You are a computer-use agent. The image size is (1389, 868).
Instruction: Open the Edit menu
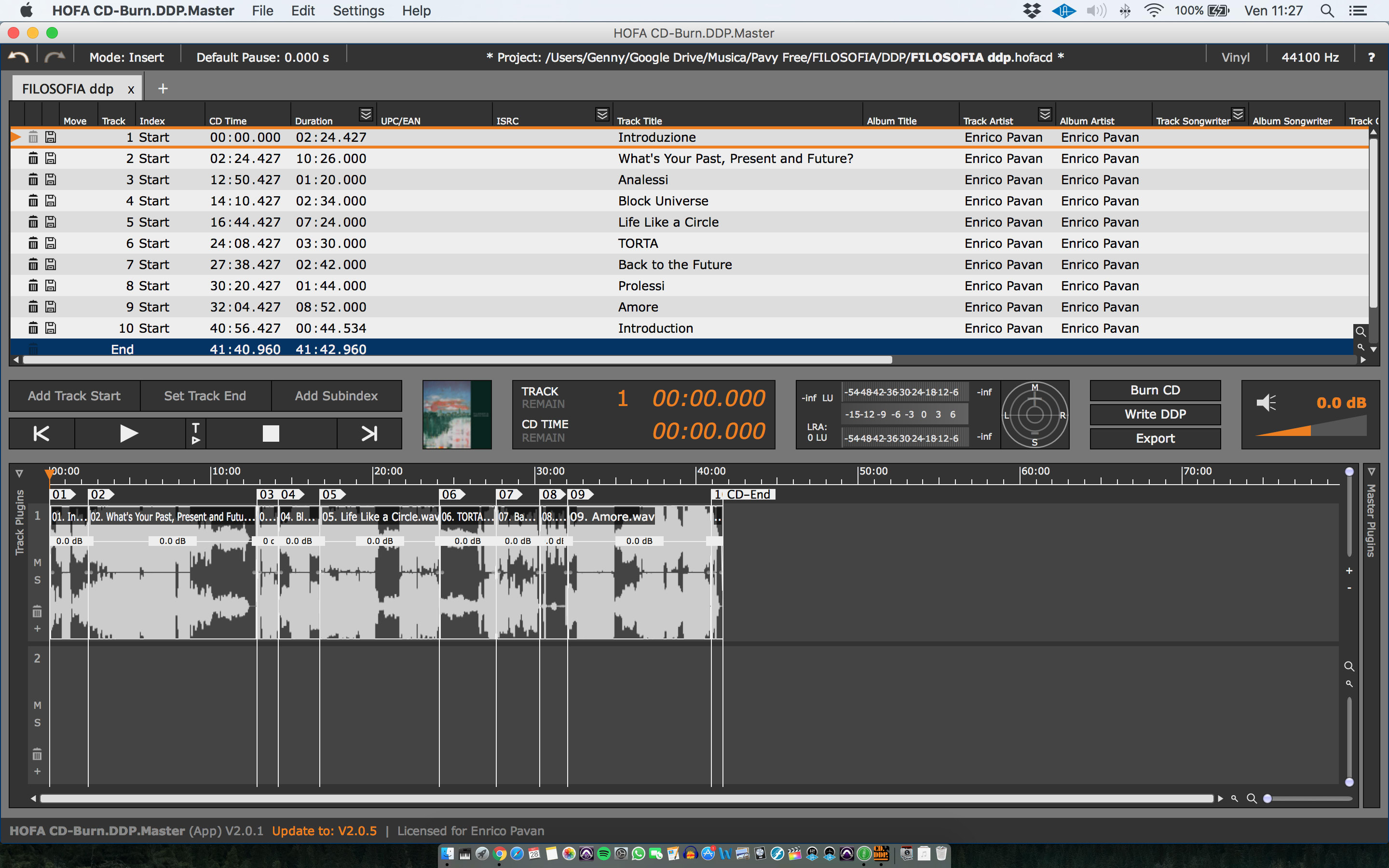(302, 10)
